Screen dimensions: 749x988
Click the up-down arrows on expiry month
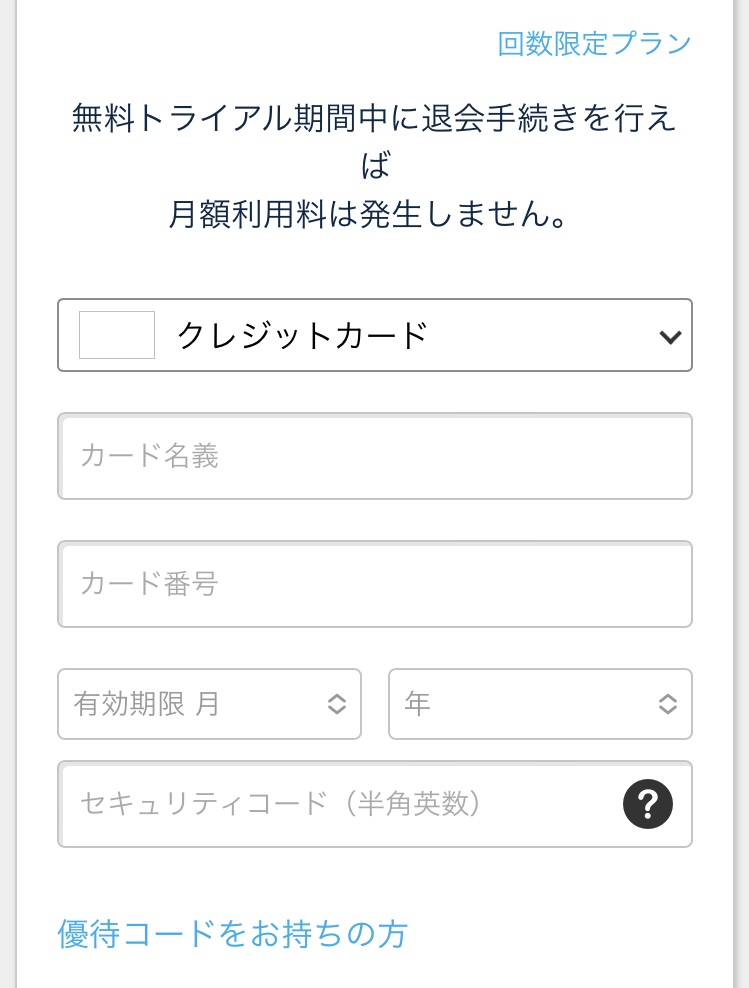[x=337, y=704]
